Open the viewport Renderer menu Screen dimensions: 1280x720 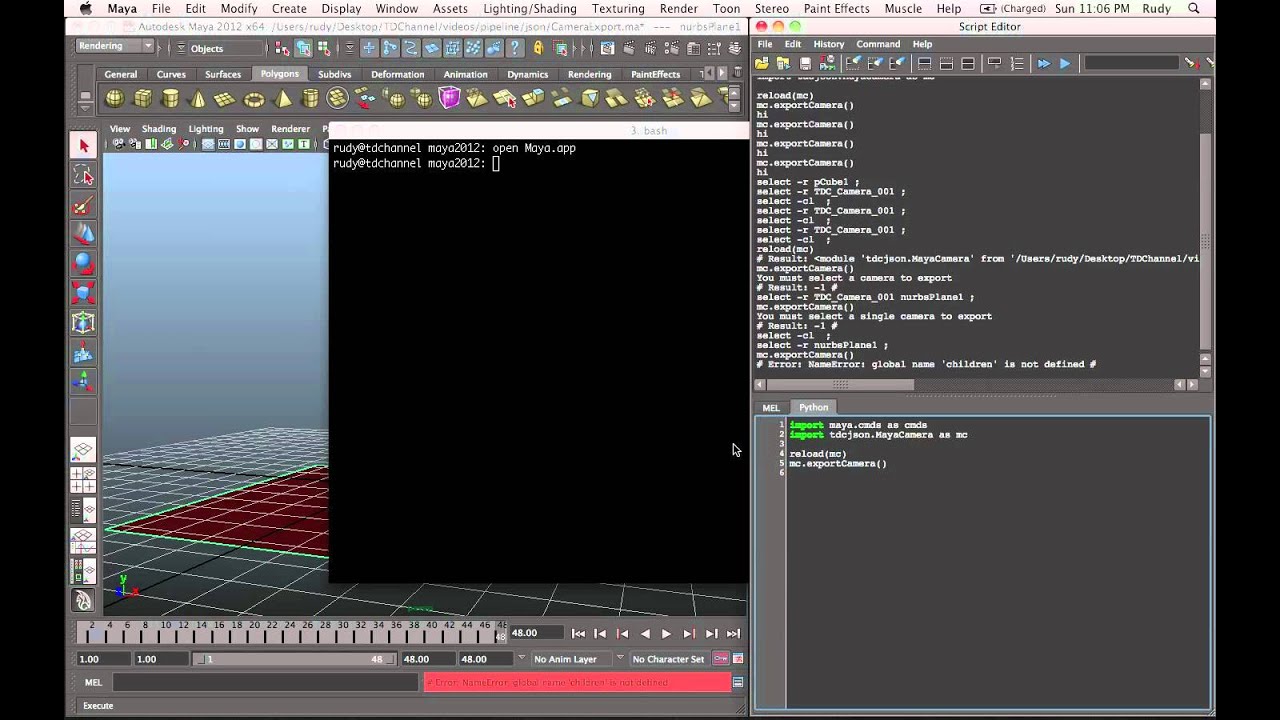pyautogui.click(x=290, y=129)
